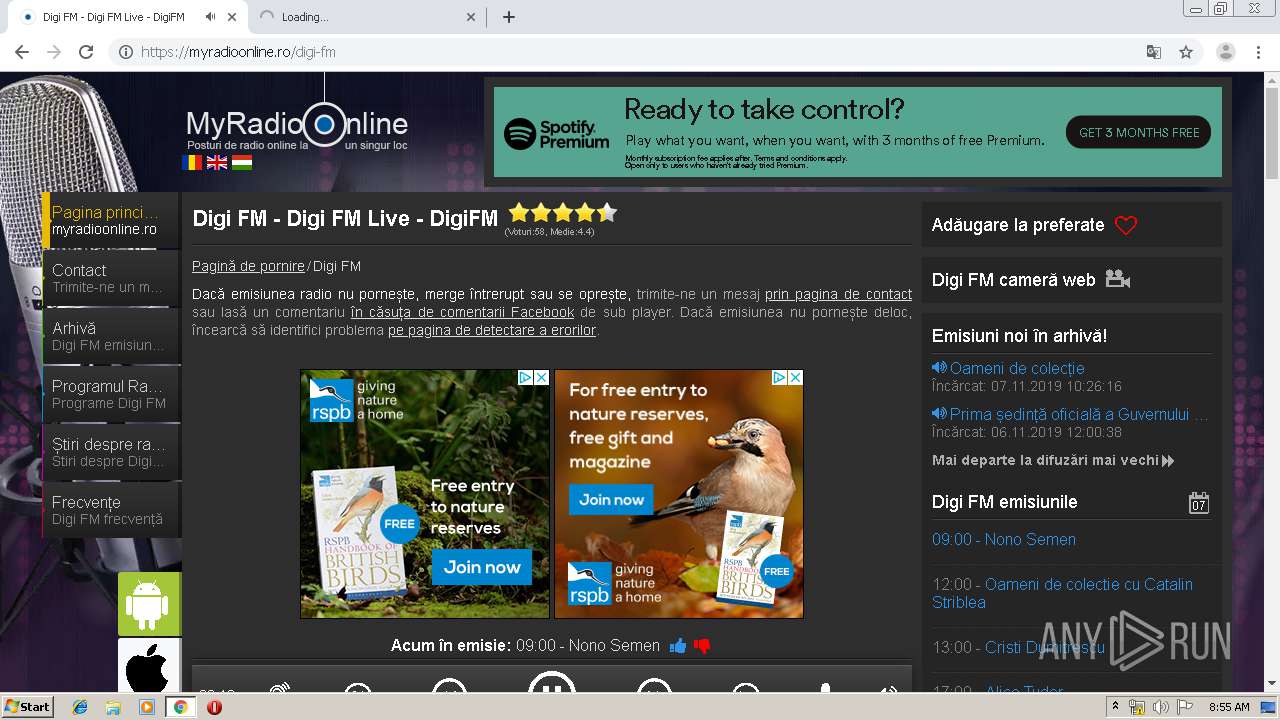The image size is (1280, 720).
Task: Open Chrome profile avatar menu
Action: 1226,52
